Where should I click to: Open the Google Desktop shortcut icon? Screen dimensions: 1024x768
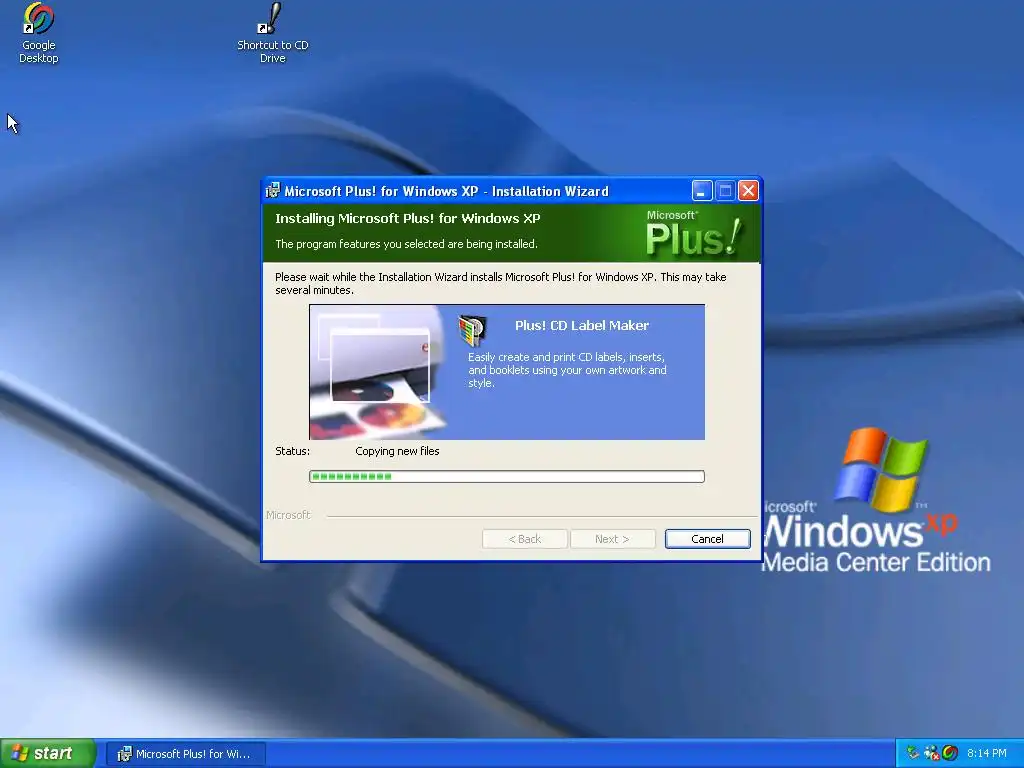tap(38, 20)
